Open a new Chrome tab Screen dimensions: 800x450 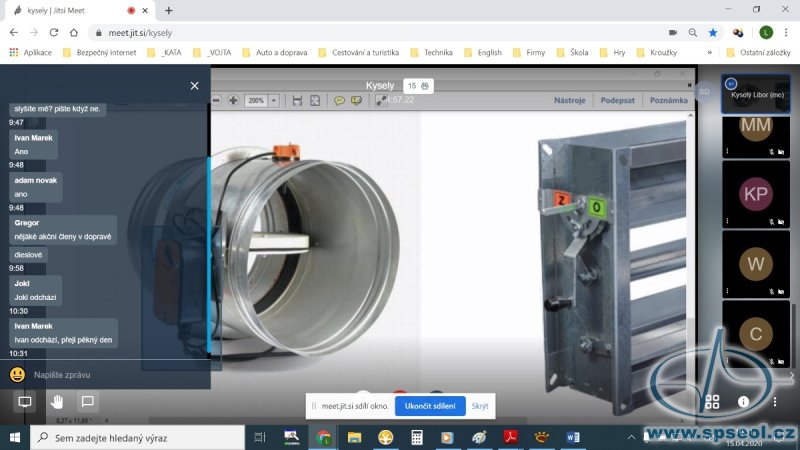[168, 10]
